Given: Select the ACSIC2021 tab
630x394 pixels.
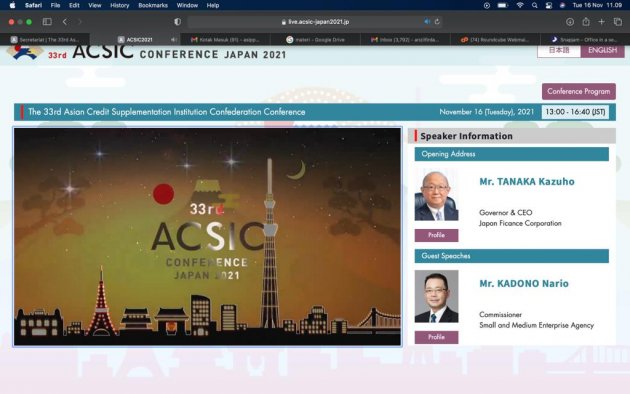Looking at the screenshot, I should point(135,39).
